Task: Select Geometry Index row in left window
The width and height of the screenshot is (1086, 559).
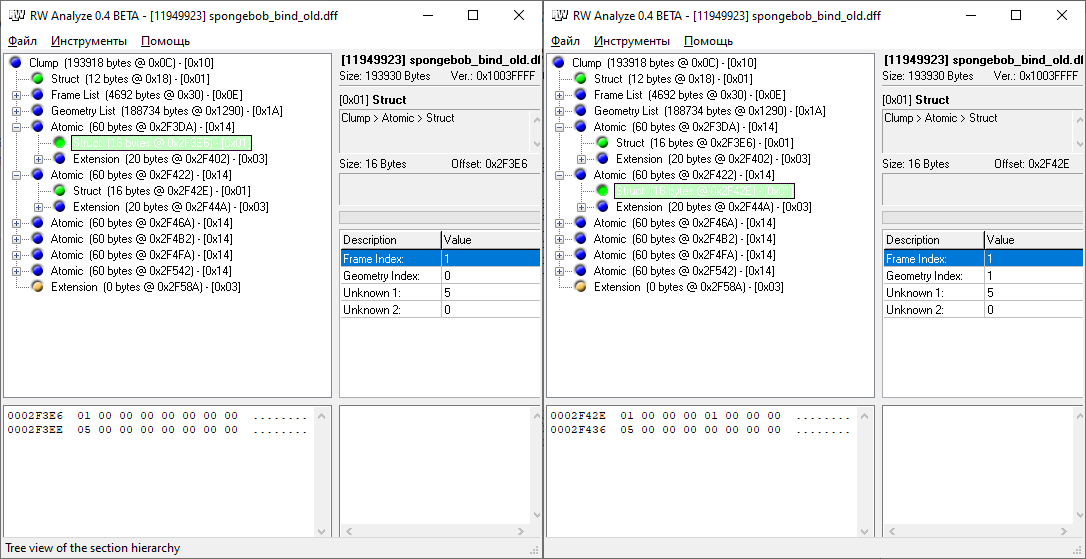Action: [440, 276]
